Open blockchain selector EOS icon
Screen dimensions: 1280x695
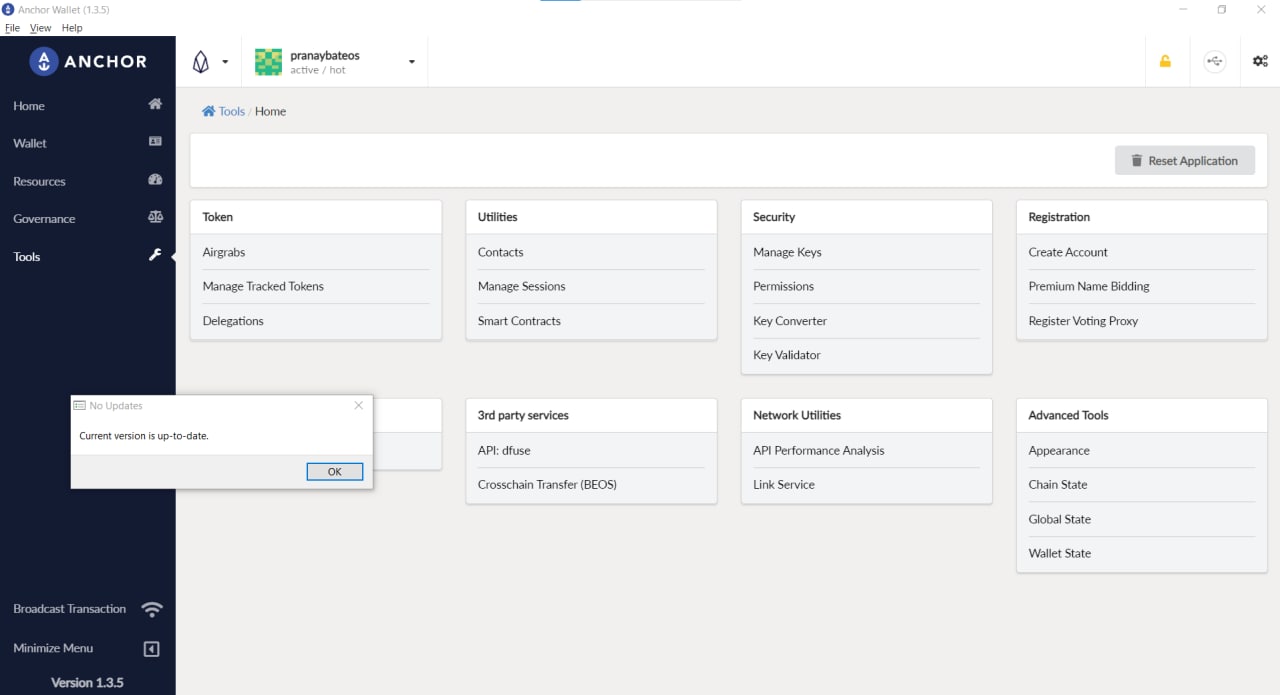tap(201, 62)
